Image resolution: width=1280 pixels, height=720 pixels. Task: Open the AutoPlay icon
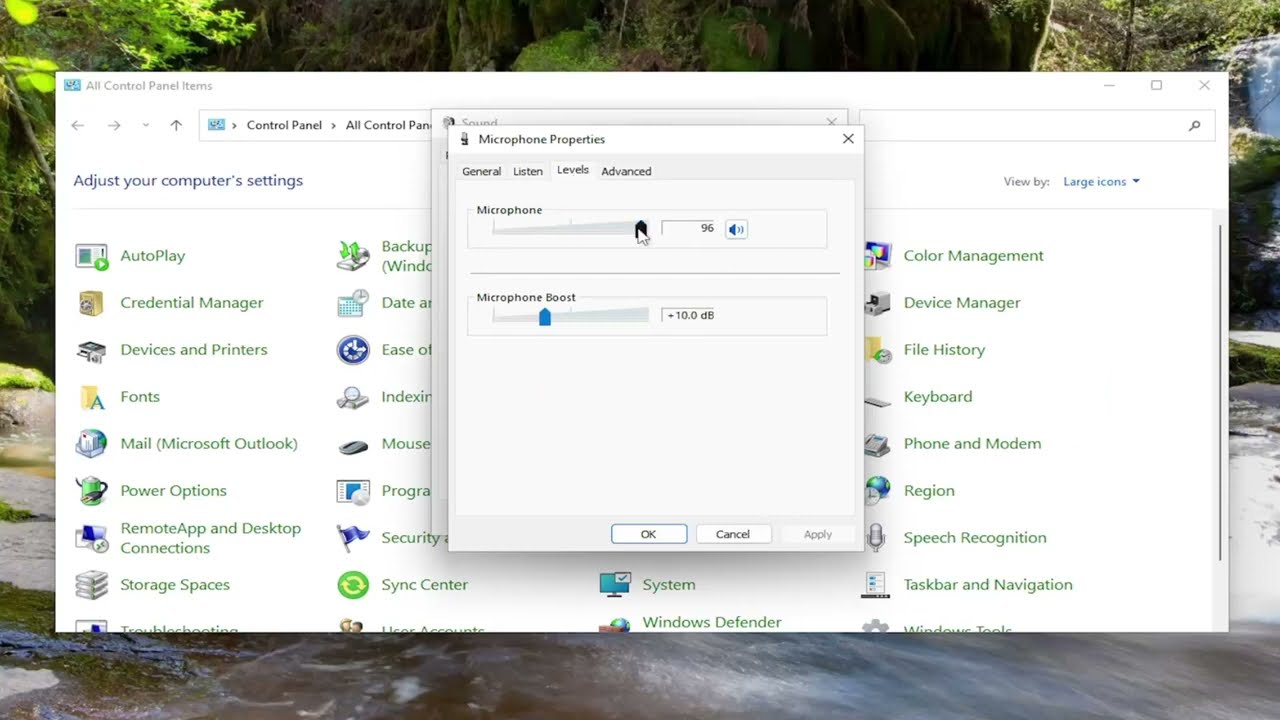(x=92, y=256)
